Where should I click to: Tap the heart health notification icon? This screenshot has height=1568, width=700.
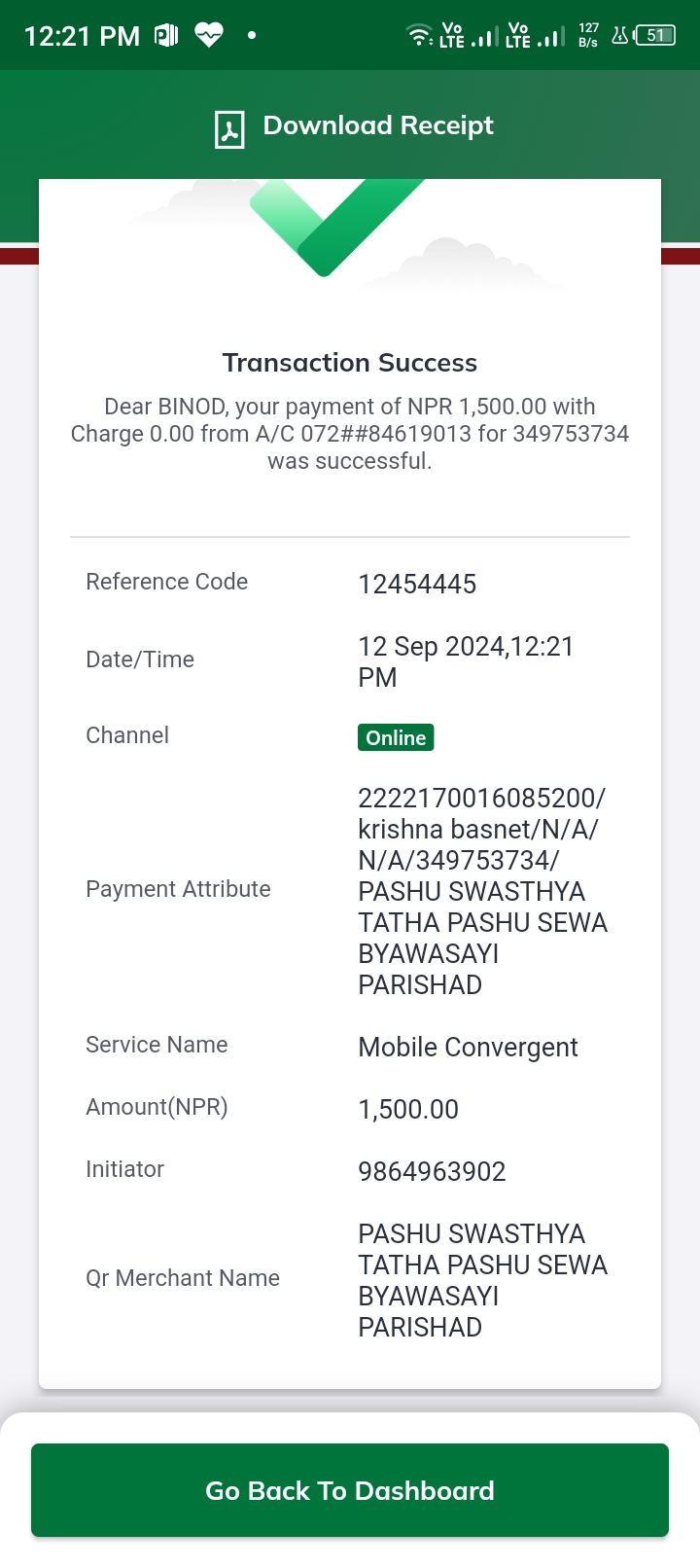[209, 36]
